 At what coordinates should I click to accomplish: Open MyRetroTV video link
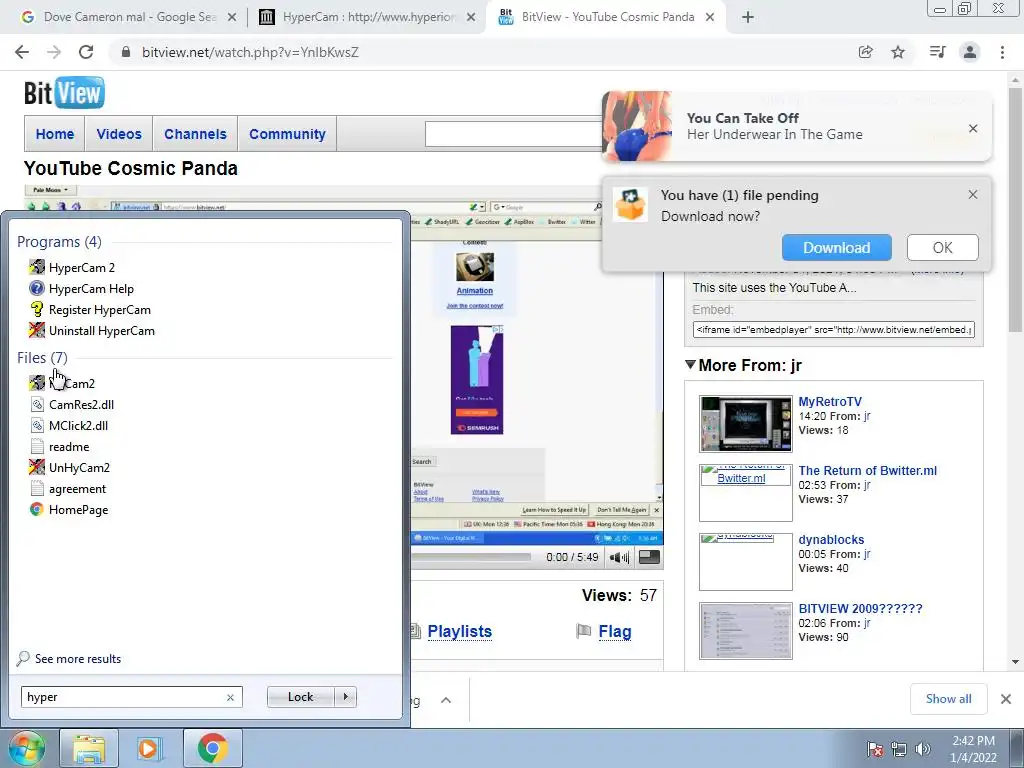click(x=830, y=402)
